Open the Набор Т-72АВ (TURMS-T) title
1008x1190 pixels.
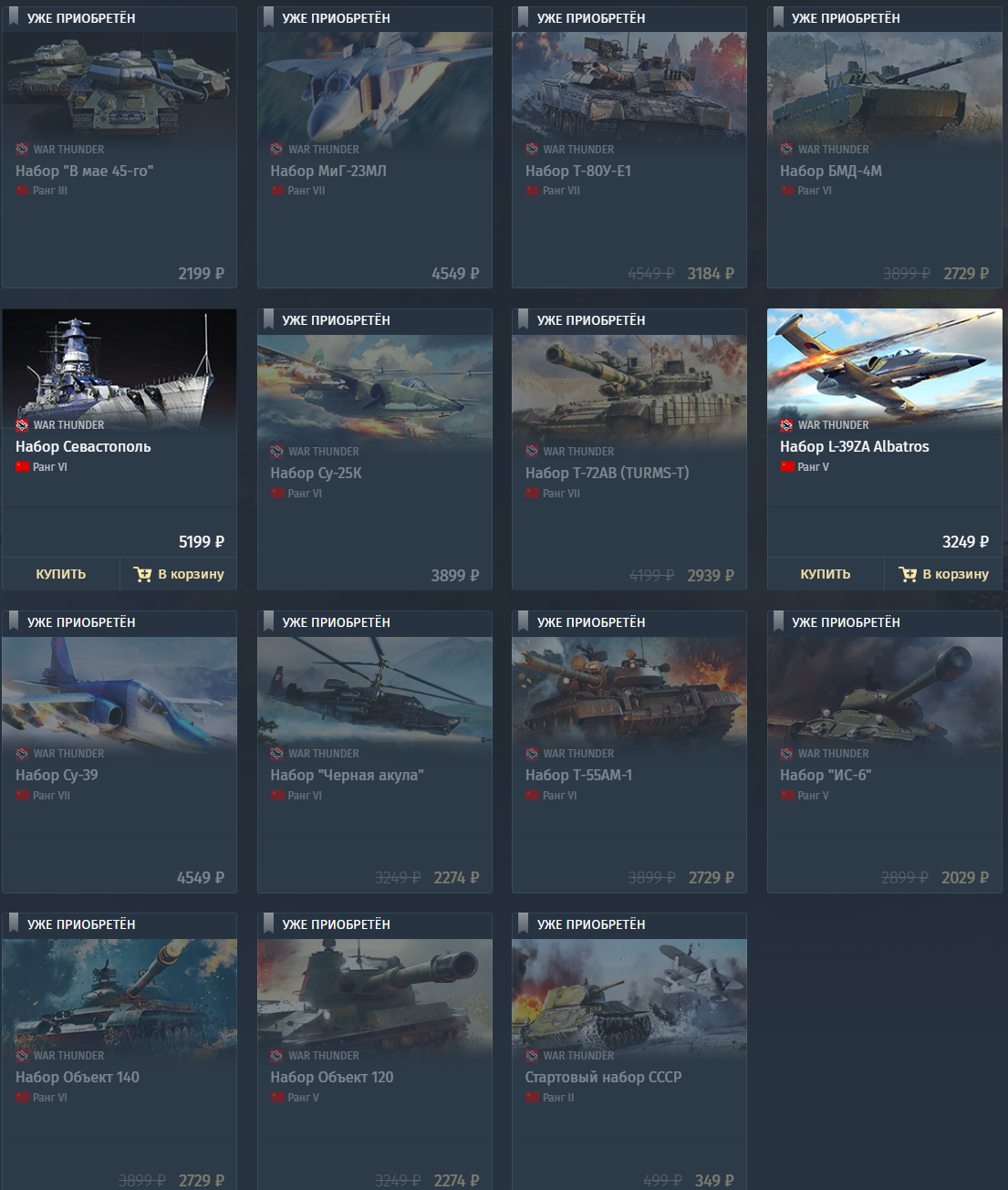click(x=608, y=473)
